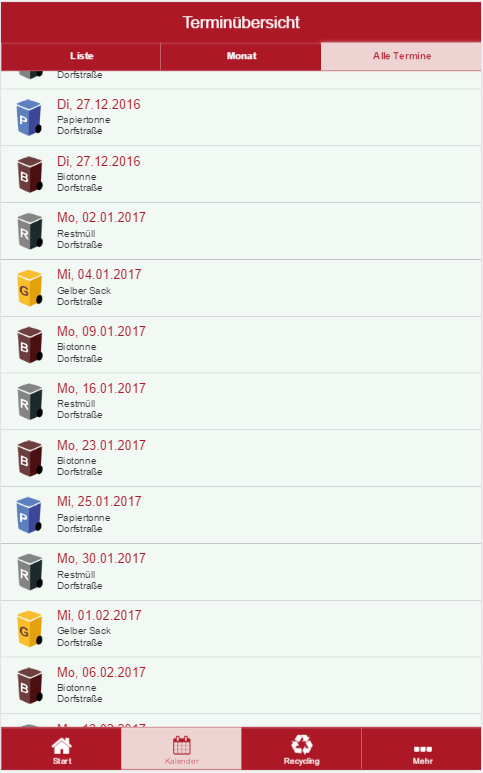The width and height of the screenshot is (483, 773).
Task: Click yellow Gelber Sack icon for 04.01.2017
Action: 29,288
